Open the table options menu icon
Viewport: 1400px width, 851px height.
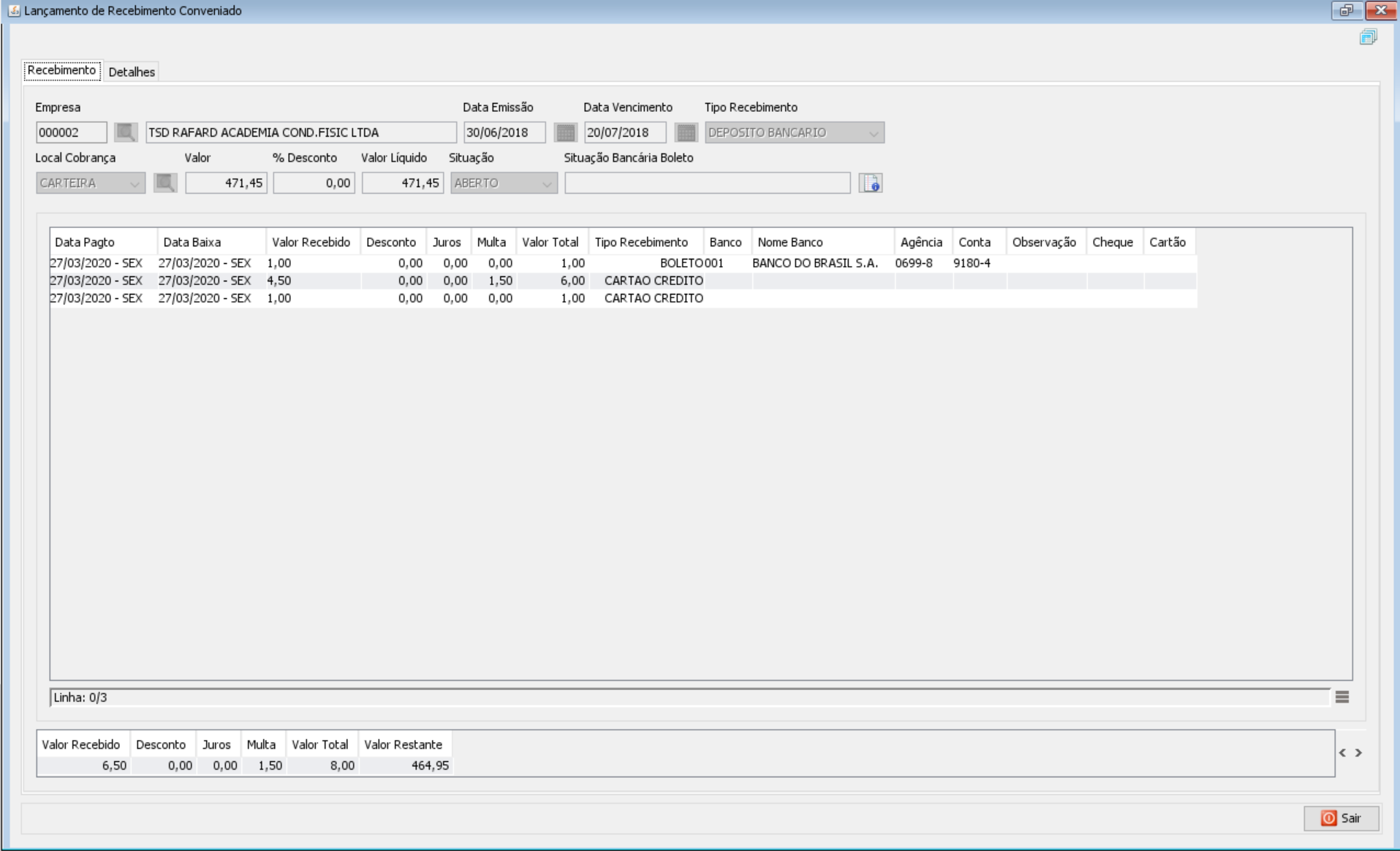[1342, 697]
